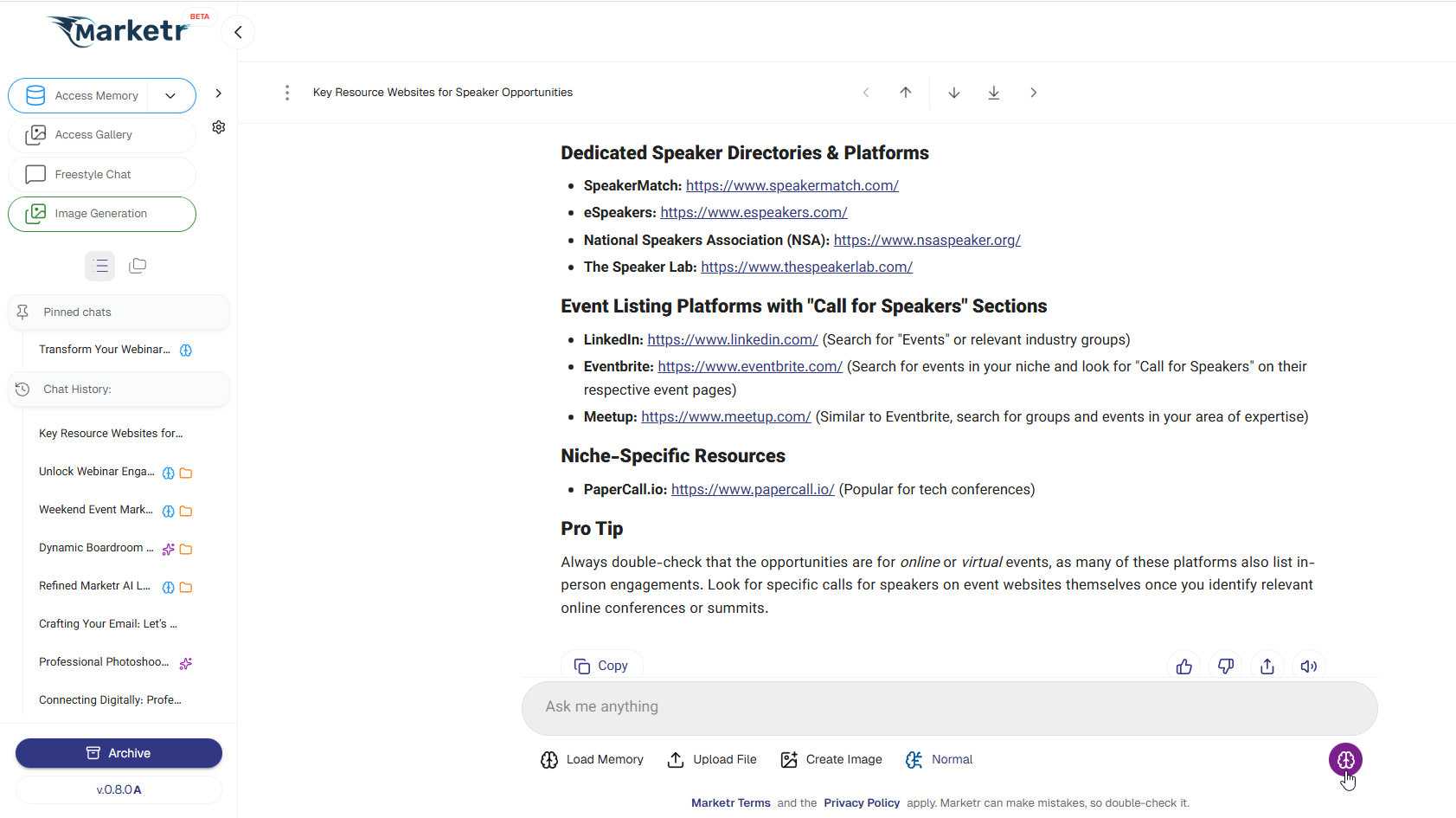Screen dimensions: 1456x818
Task: Dislike the response with thumbs down
Action: click(1226, 666)
